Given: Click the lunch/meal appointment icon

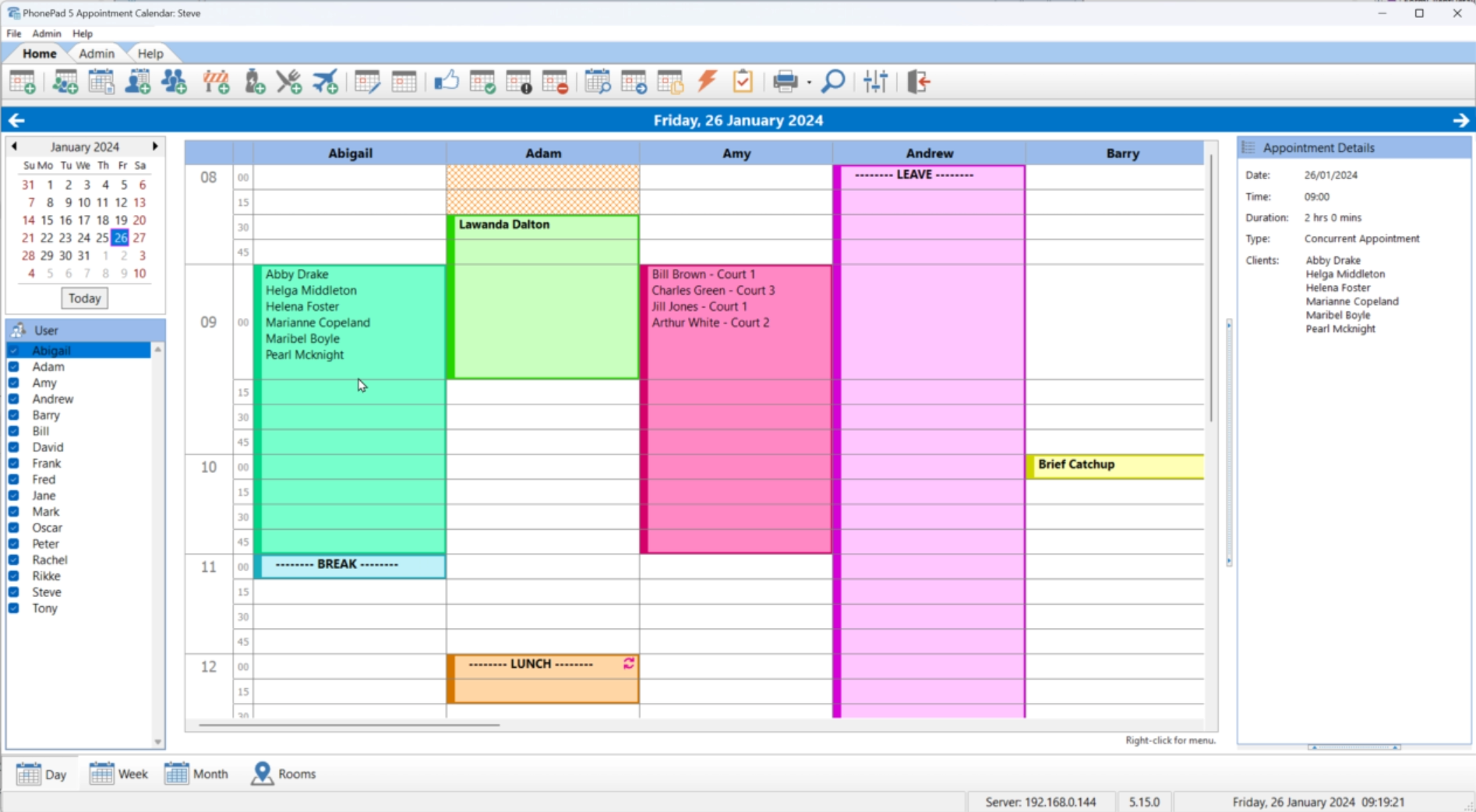Looking at the screenshot, I should click(x=288, y=81).
